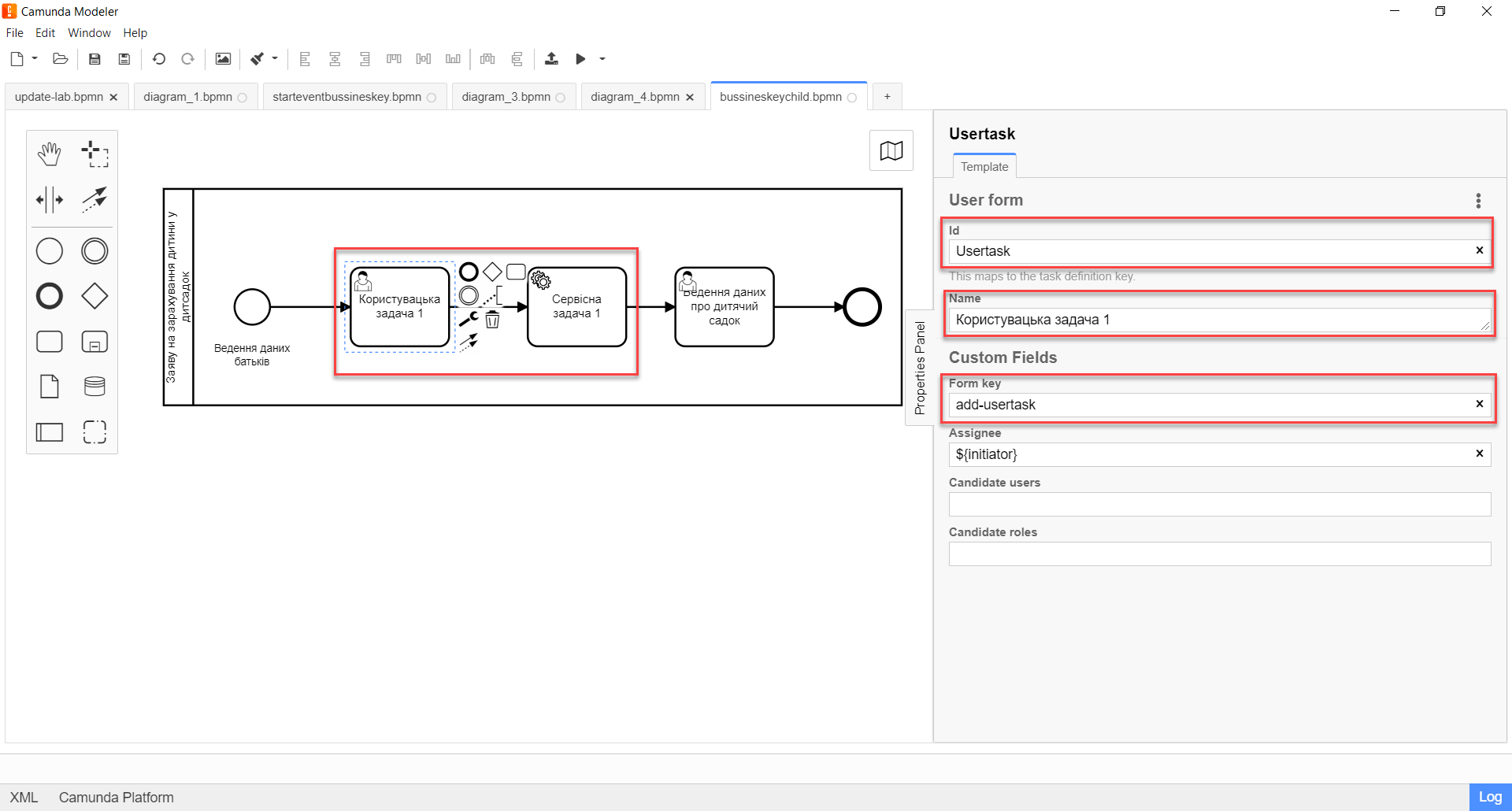
Task: Export diagram as image
Action: click(223, 59)
